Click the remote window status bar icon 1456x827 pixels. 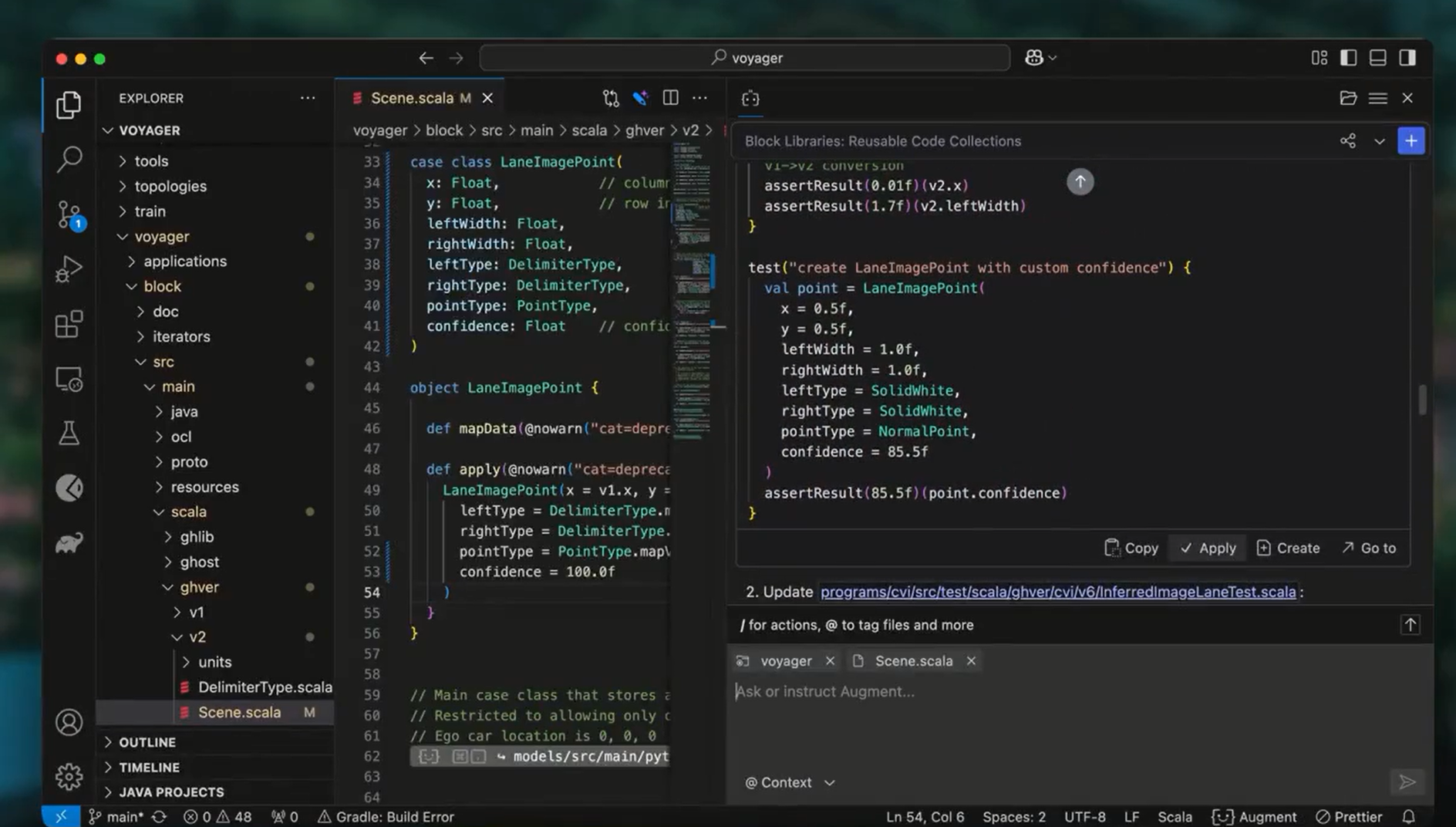[x=61, y=816]
